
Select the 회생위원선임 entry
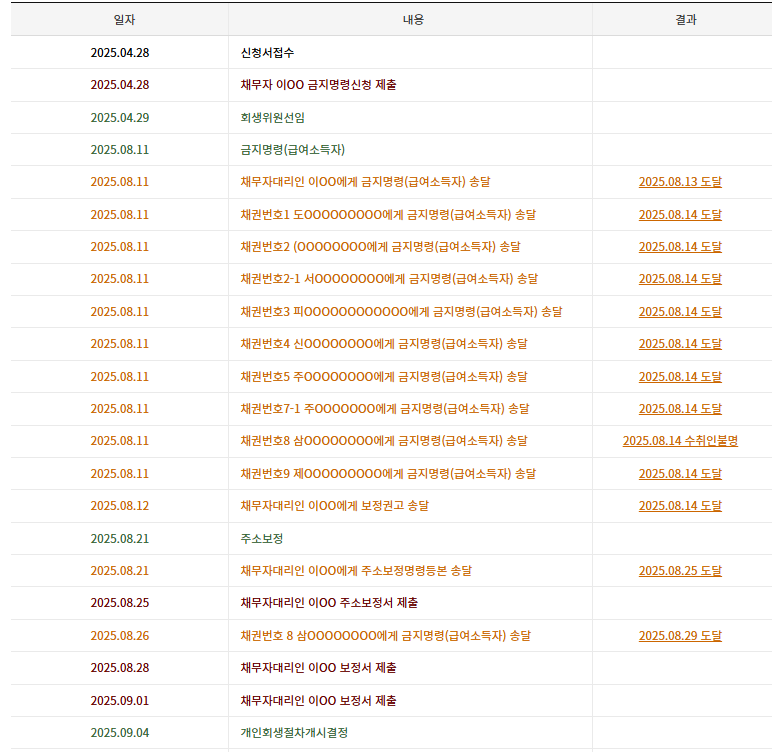coord(273,118)
